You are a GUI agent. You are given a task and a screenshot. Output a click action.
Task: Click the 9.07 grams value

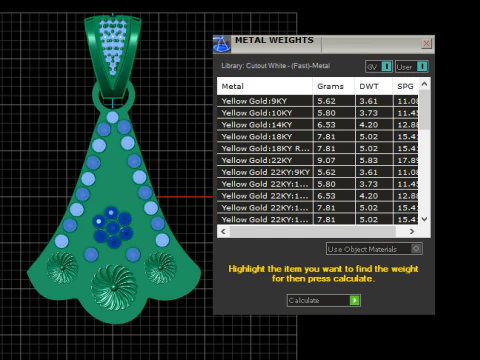[326, 160]
